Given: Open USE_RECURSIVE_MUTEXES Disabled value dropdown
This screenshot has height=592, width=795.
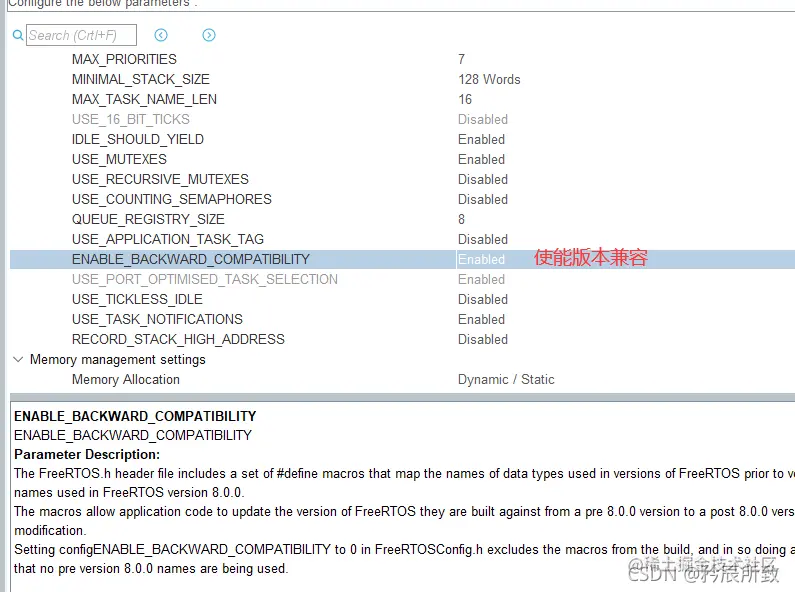Looking at the screenshot, I should tap(483, 179).
